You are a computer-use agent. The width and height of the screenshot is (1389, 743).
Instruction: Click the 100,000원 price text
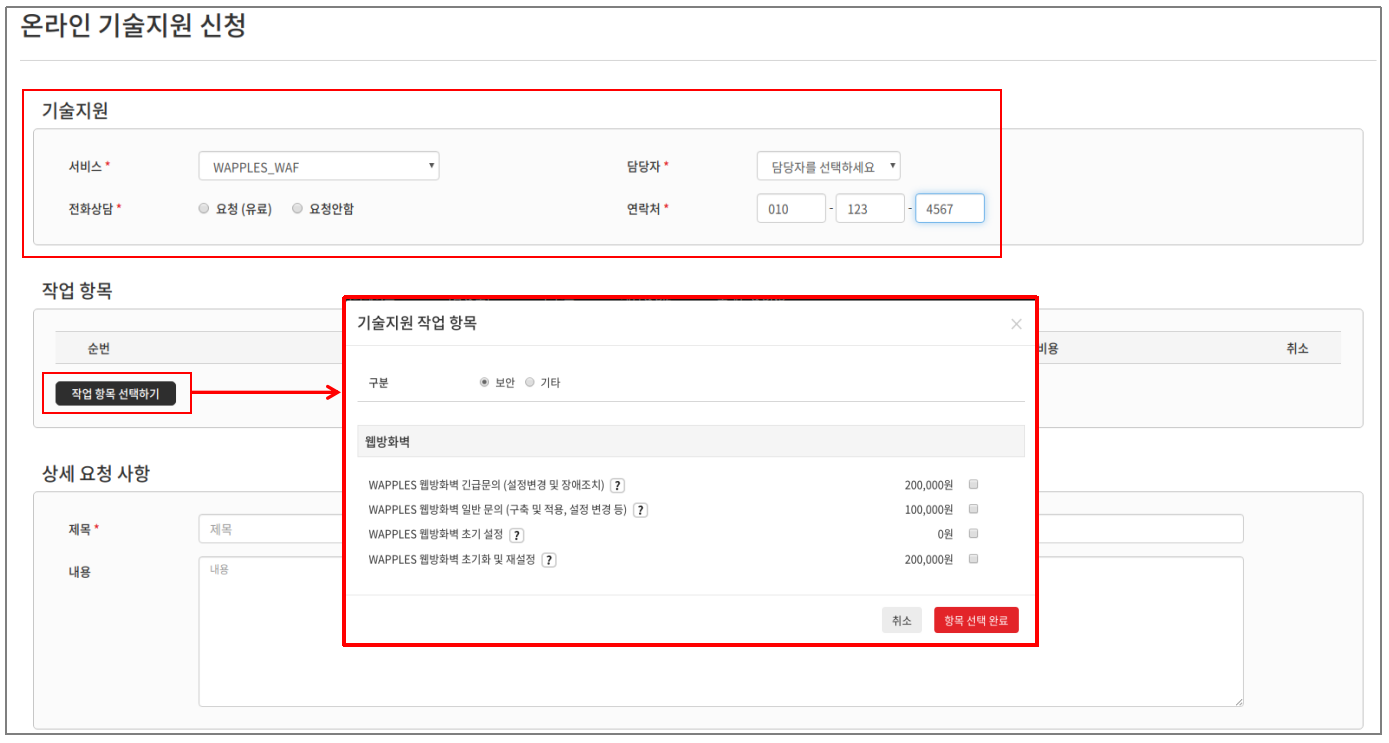(x=929, y=510)
